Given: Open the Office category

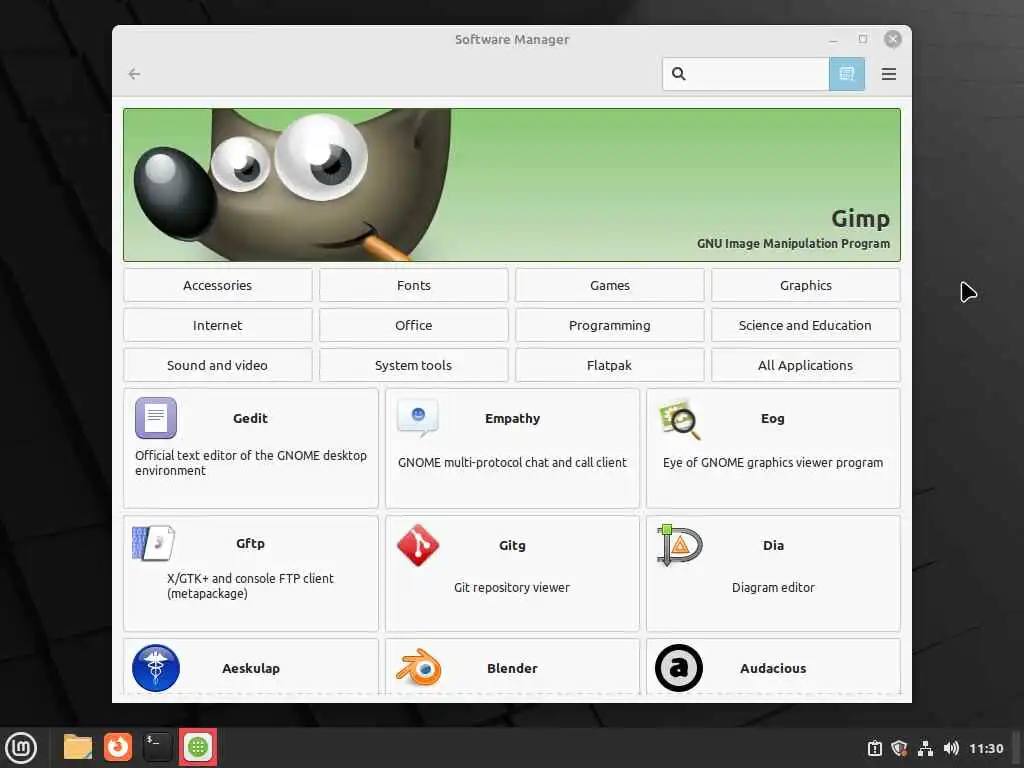Looking at the screenshot, I should [x=413, y=325].
